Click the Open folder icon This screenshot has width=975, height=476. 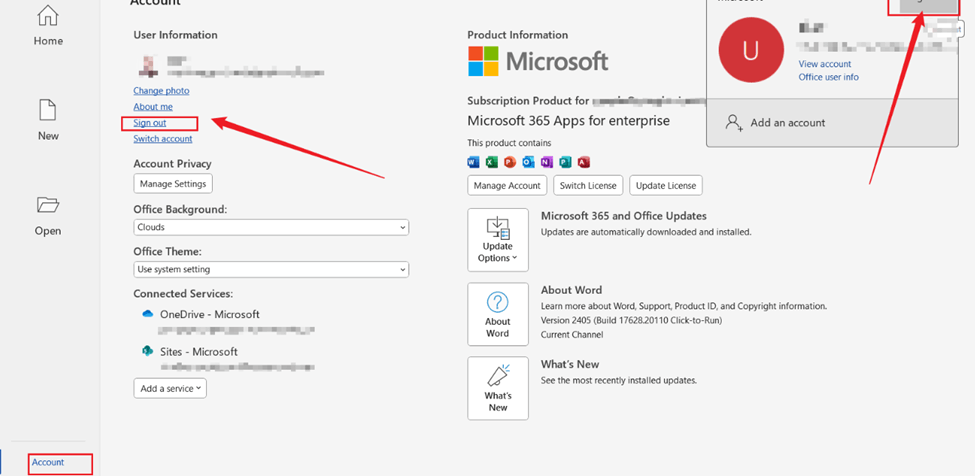[48, 204]
